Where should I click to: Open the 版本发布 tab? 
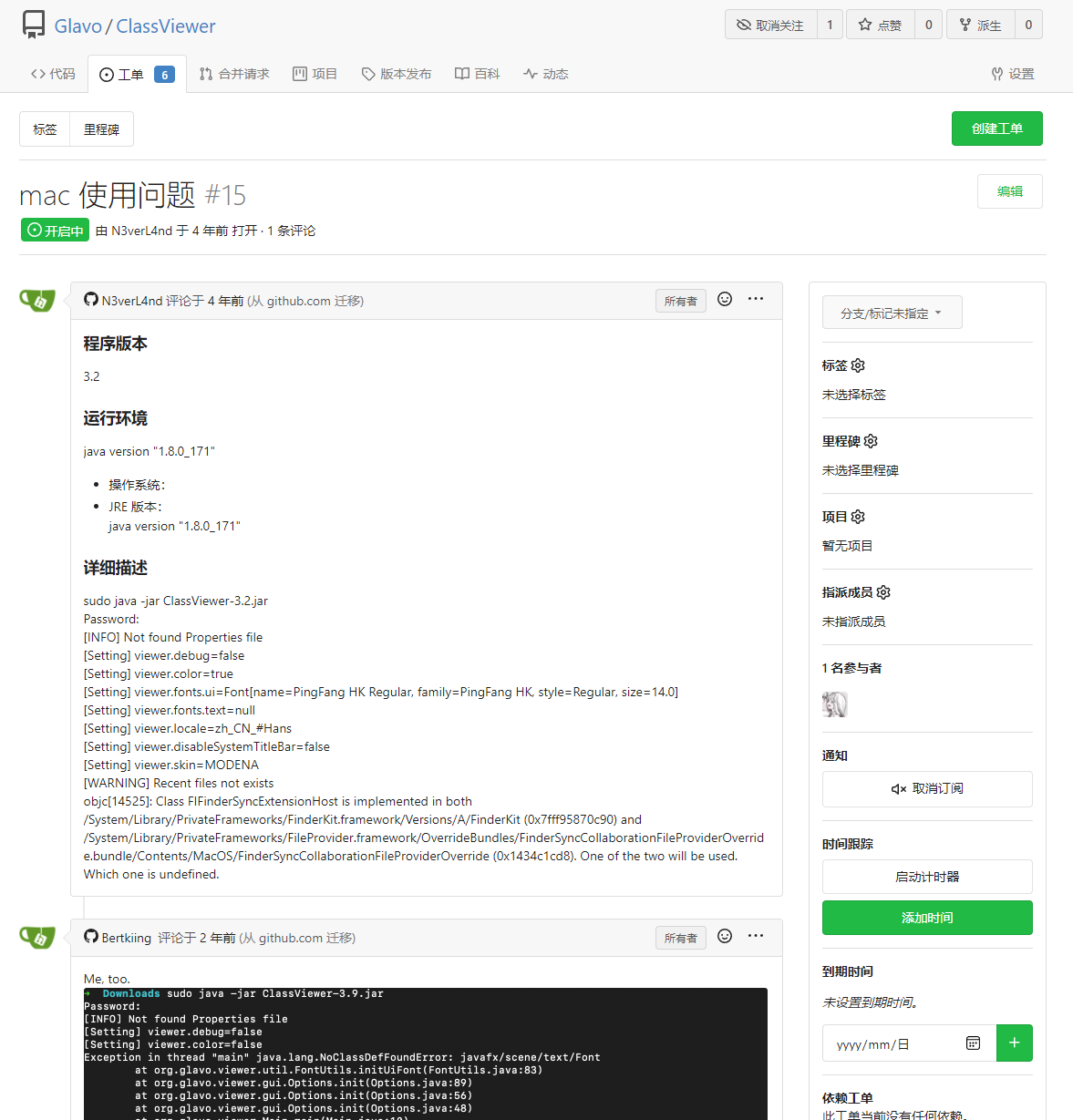tap(396, 73)
